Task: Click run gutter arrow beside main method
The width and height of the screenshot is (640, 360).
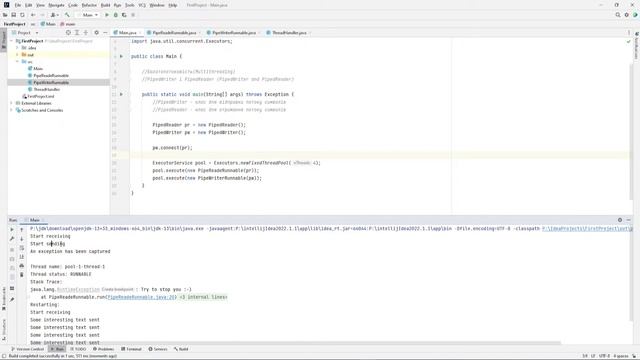Action: tap(121, 94)
